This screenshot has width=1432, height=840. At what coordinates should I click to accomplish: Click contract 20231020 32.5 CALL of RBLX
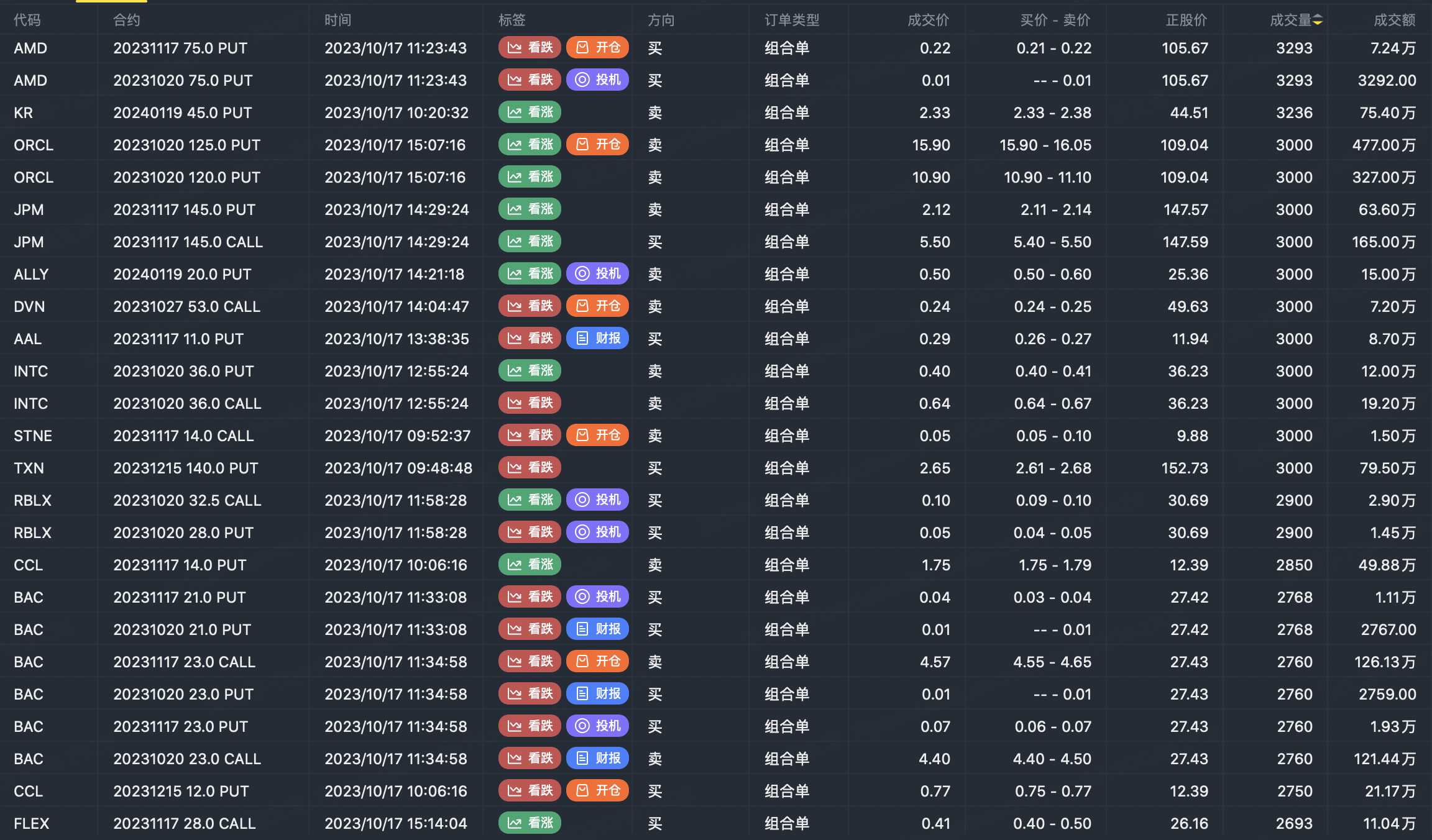coord(187,500)
